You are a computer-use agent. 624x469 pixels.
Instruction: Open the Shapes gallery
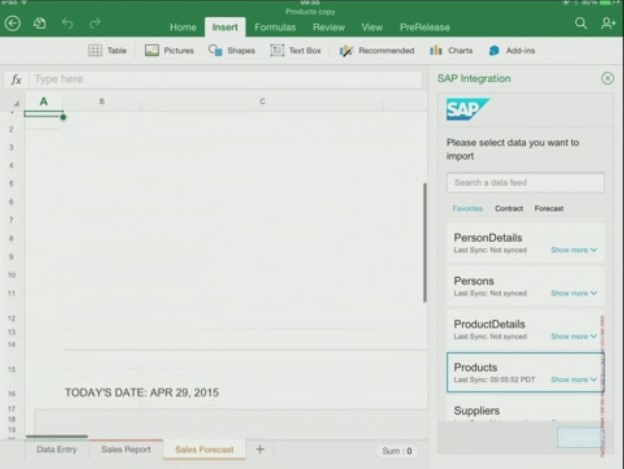pos(232,51)
